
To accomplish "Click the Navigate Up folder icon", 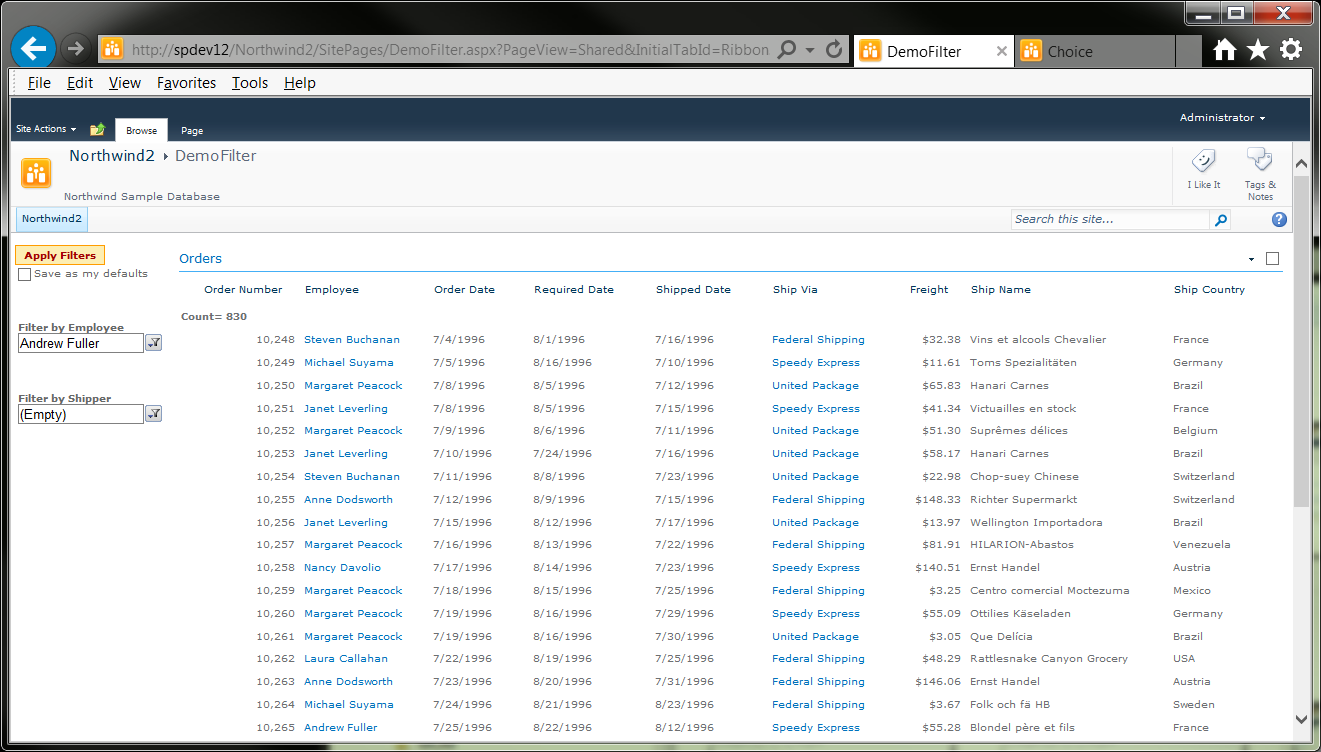I will (x=97, y=129).
